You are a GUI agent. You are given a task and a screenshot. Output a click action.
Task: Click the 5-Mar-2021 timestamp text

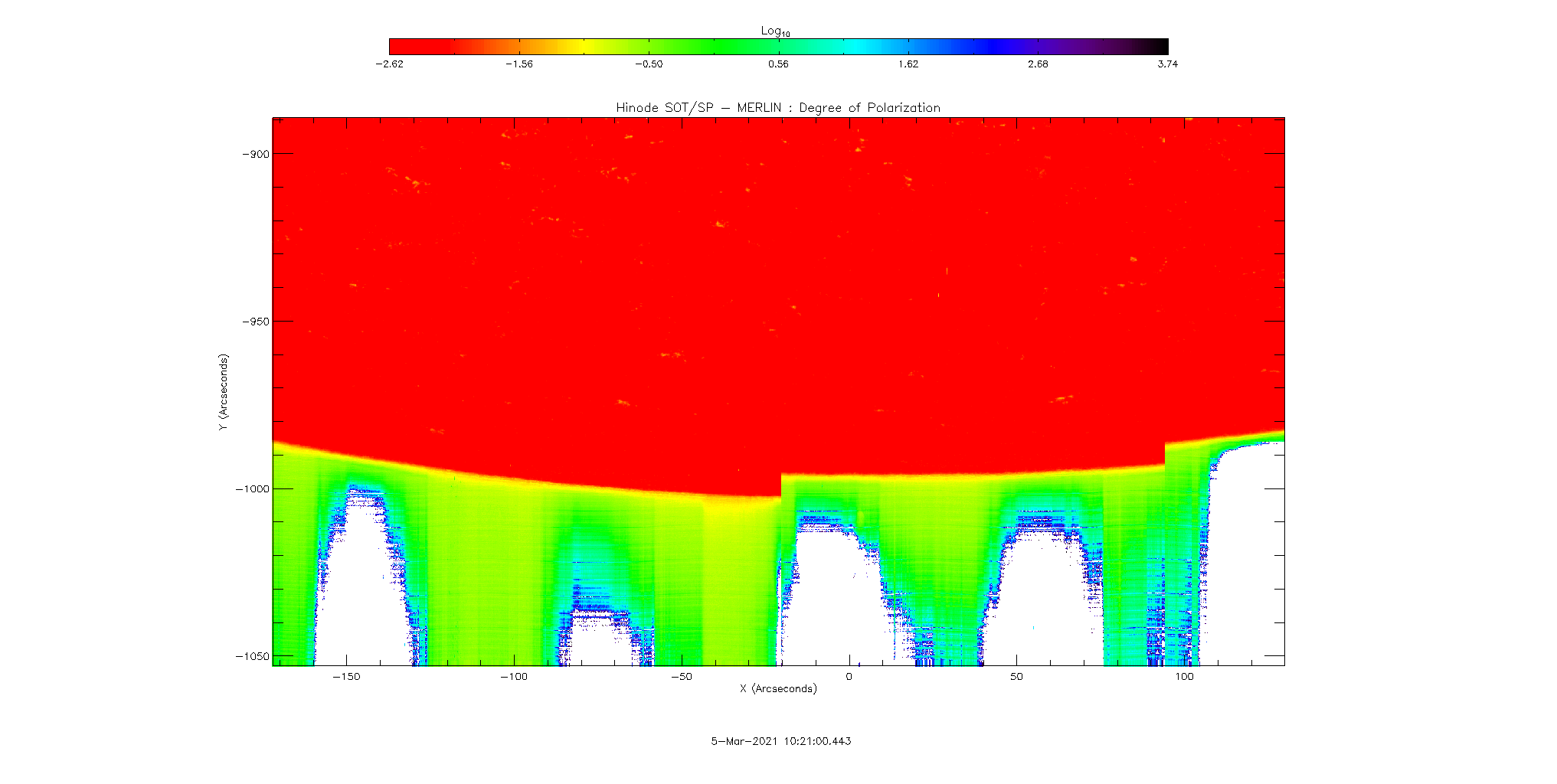pyautogui.click(x=781, y=741)
